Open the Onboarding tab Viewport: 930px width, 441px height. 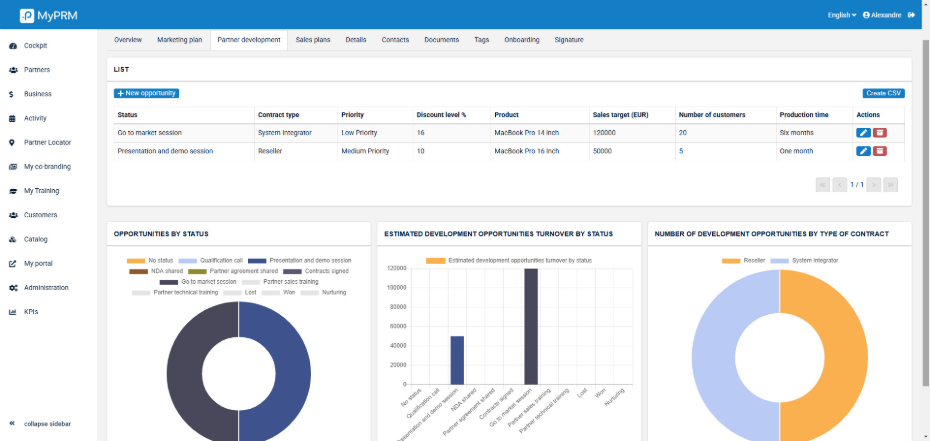coord(521,40)
